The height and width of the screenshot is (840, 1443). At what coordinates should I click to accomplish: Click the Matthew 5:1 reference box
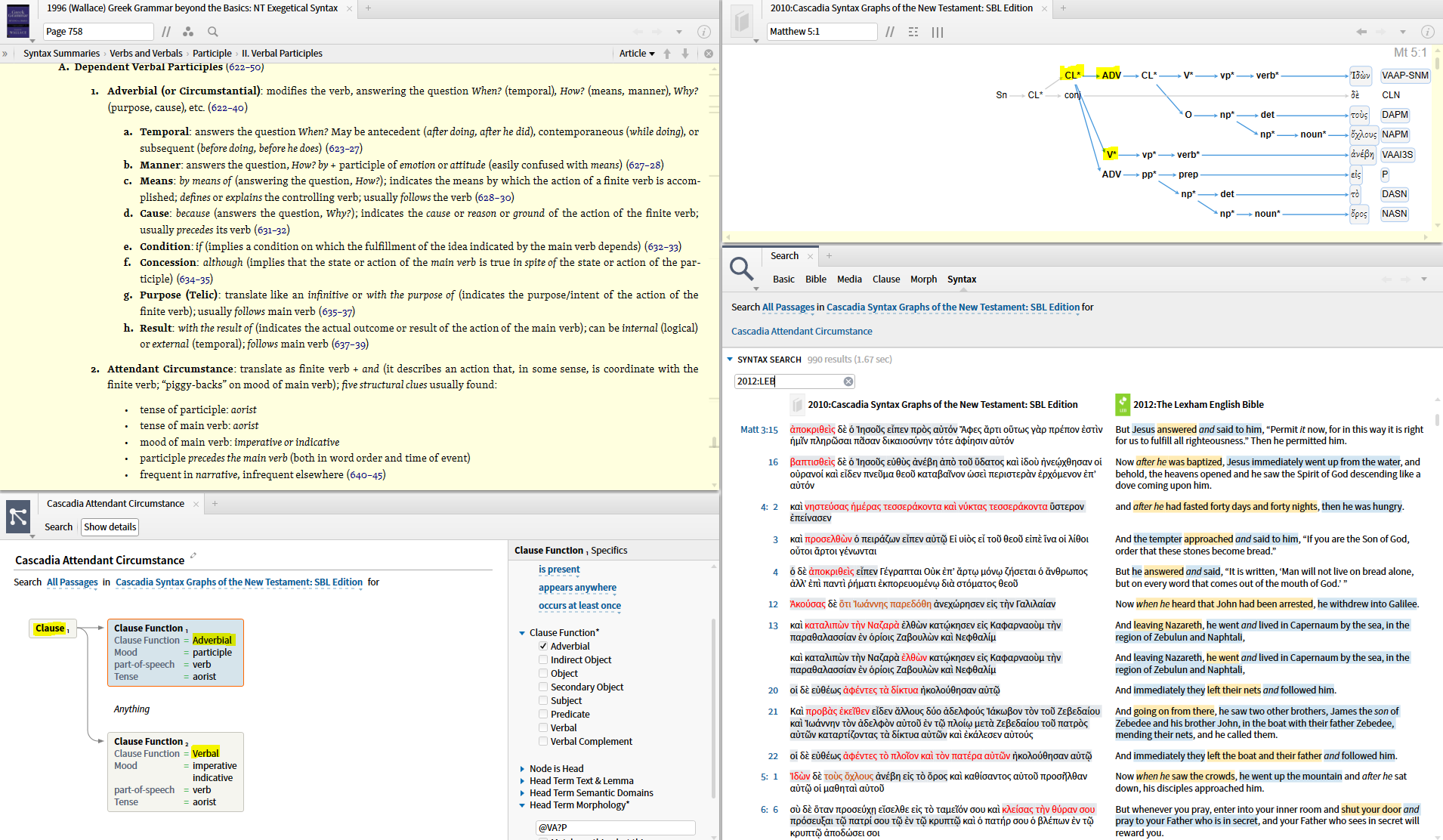pyautogui.click(x=822, y=32)
